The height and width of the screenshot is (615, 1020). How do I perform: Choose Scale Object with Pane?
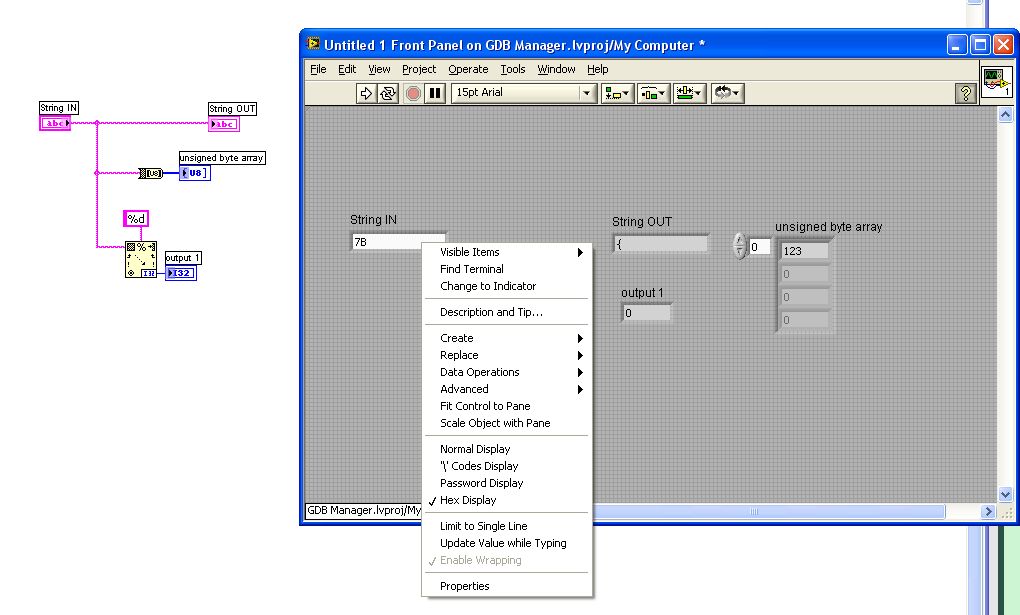(x=507, y=422)
